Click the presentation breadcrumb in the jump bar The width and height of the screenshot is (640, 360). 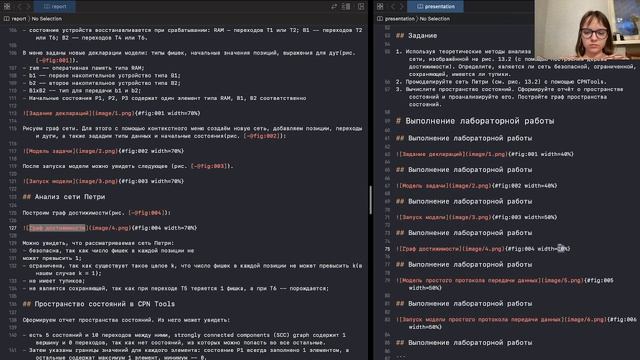click(400, 19)
